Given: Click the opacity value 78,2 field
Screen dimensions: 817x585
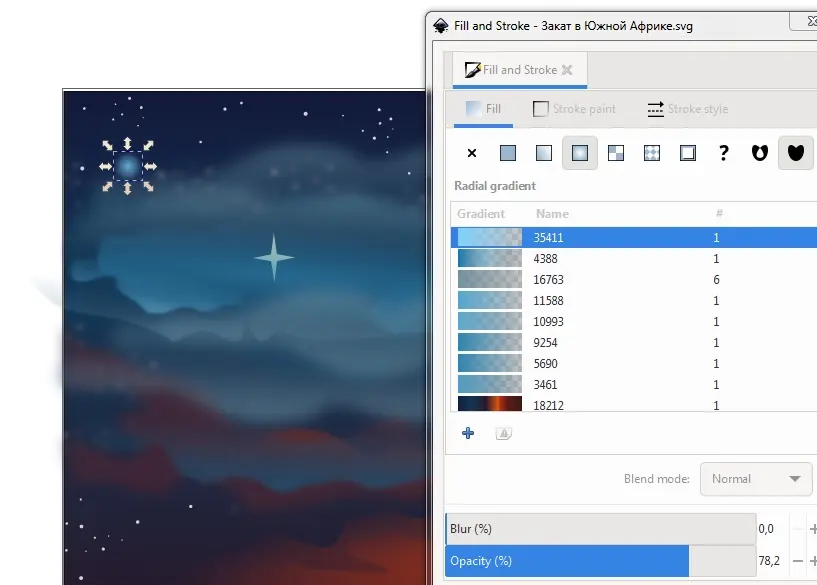Looking at the screenshot, I should pos(769,561).
